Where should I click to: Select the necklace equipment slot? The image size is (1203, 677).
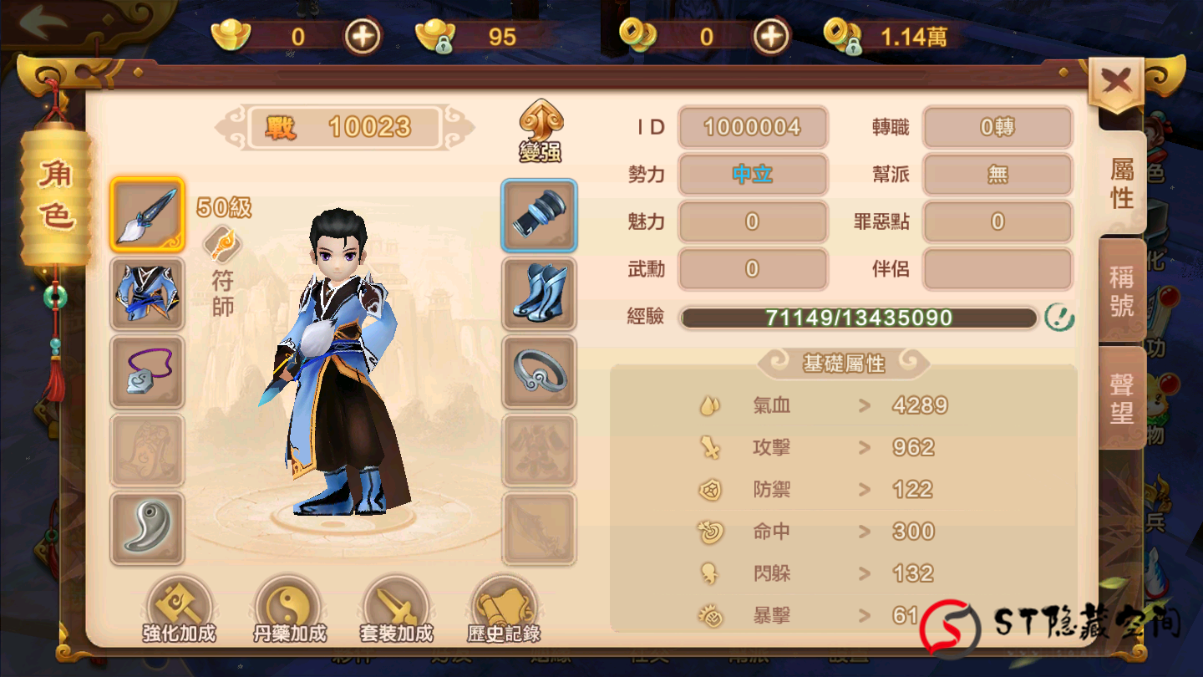coord(147,372)
